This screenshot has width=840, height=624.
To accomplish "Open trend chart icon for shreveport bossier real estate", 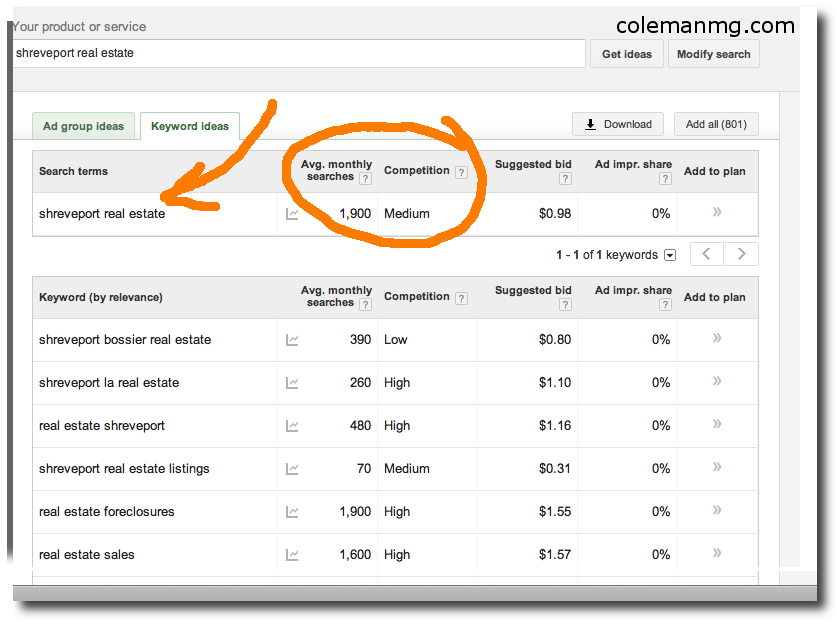I will point(292,340).
